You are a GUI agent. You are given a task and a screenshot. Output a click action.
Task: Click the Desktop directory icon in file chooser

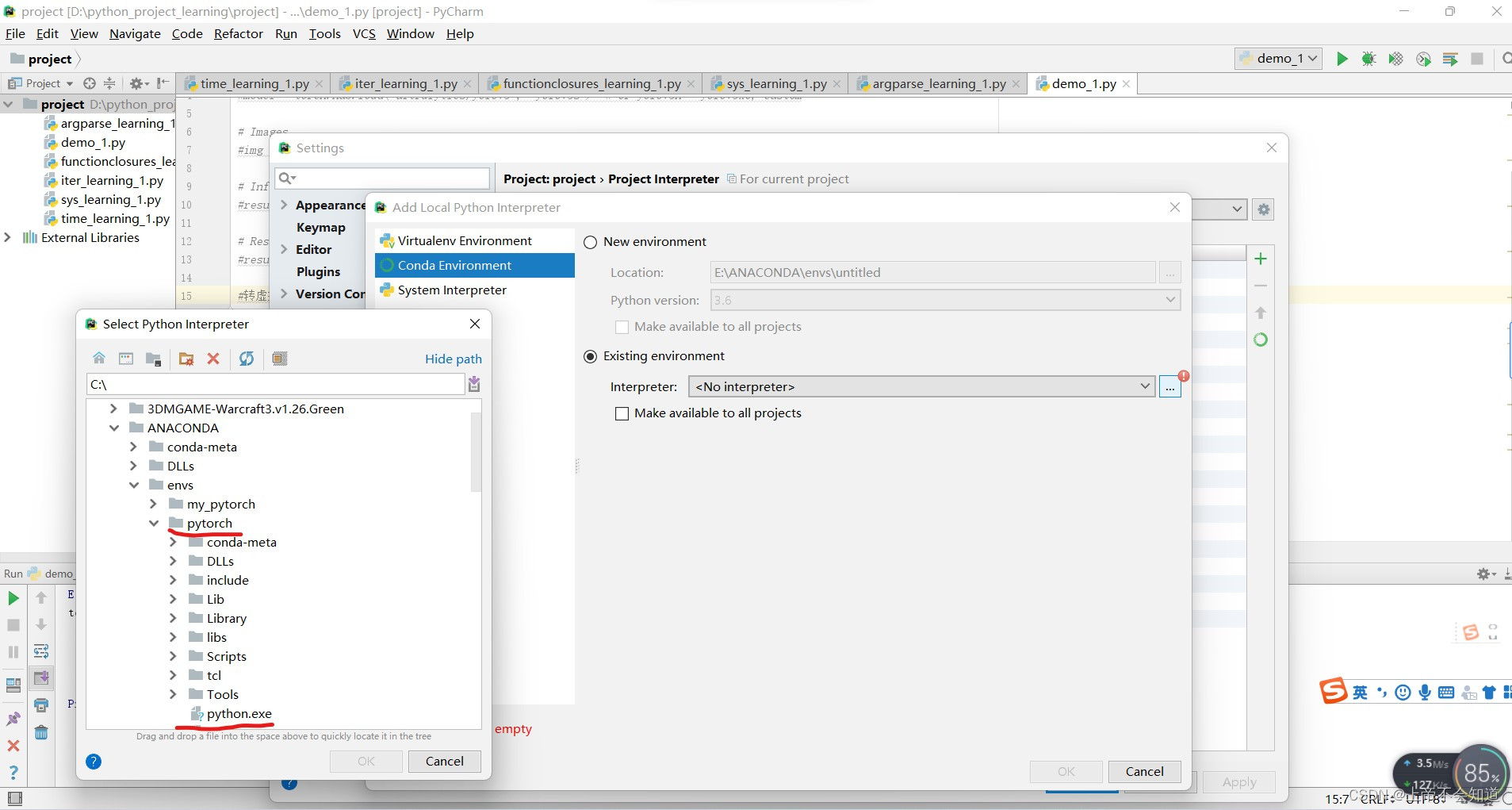(x=126, y=359)
